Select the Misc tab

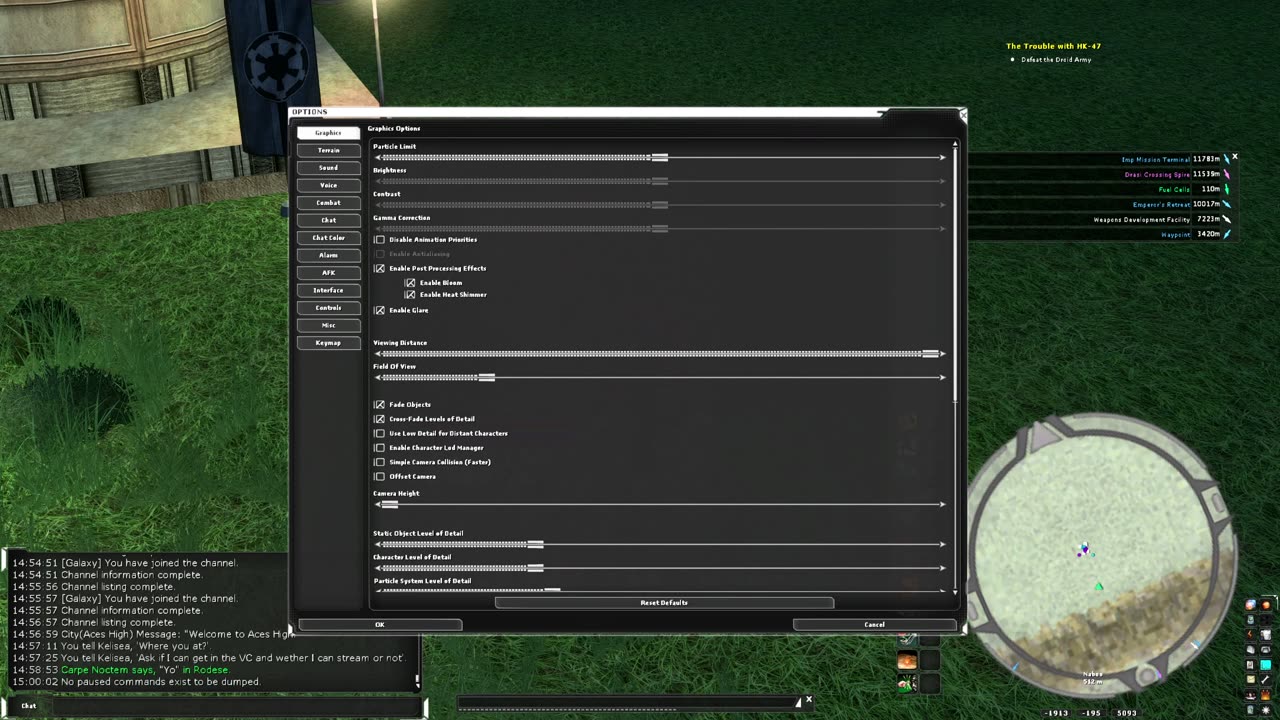click(x=328, y=325)
